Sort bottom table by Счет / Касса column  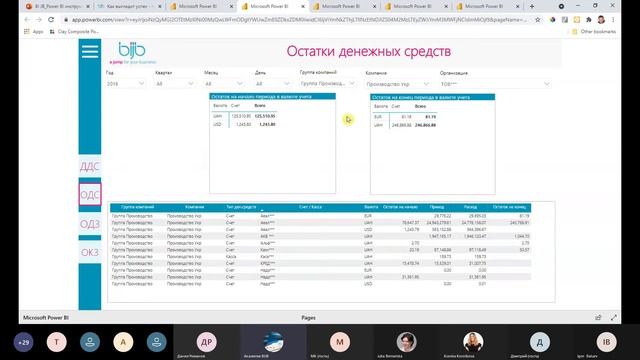tap(310, 207)
